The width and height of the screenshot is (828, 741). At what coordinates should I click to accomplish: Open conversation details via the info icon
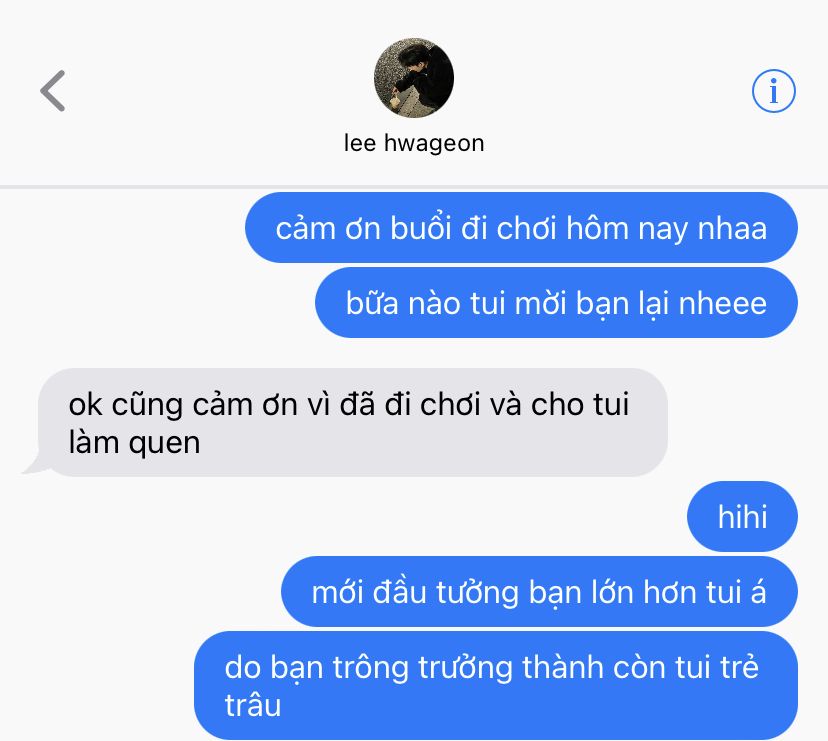pyautogui.click(x=774, y=91)
